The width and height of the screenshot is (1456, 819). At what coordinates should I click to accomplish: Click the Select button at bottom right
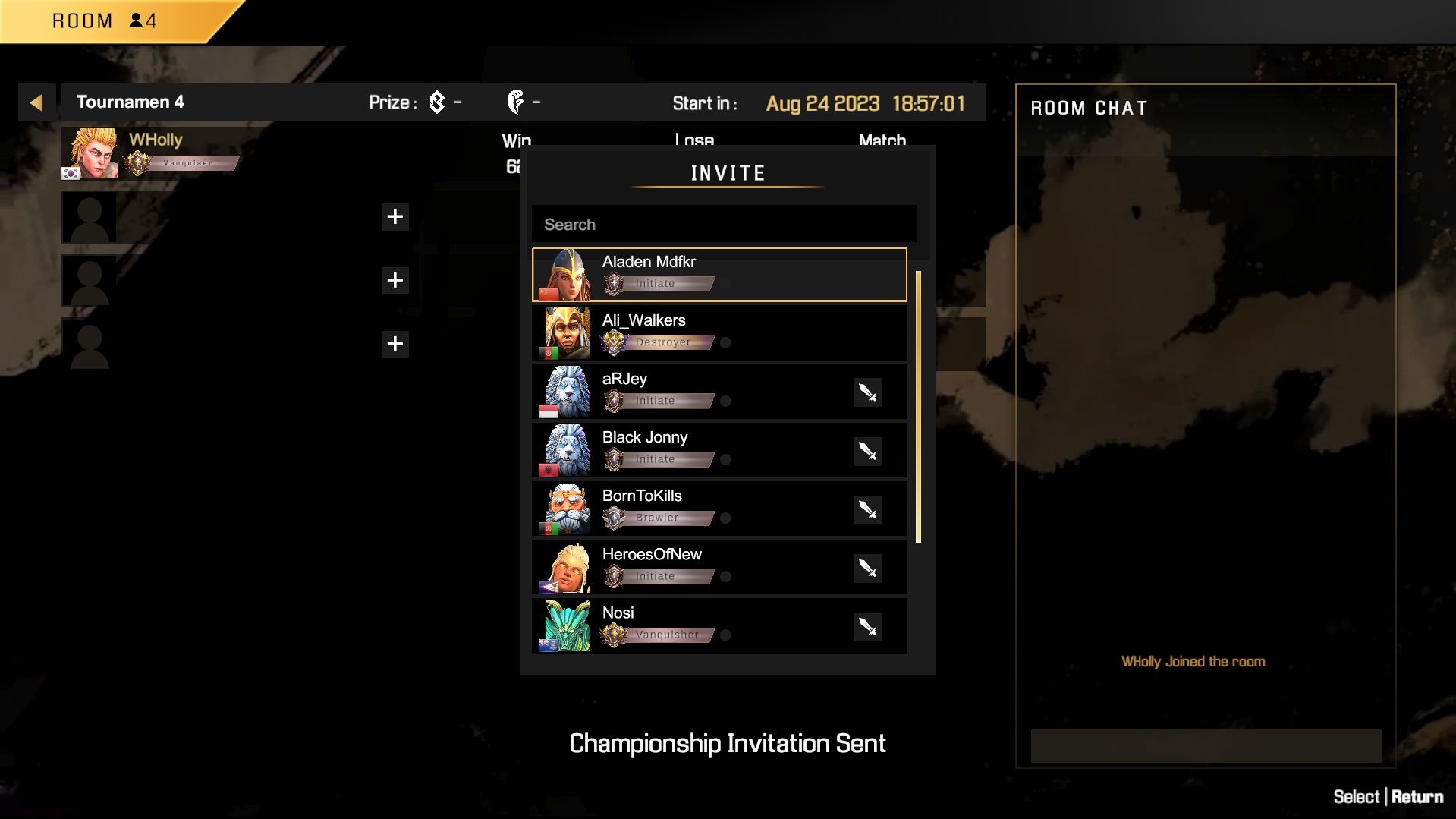point(1357,797)
